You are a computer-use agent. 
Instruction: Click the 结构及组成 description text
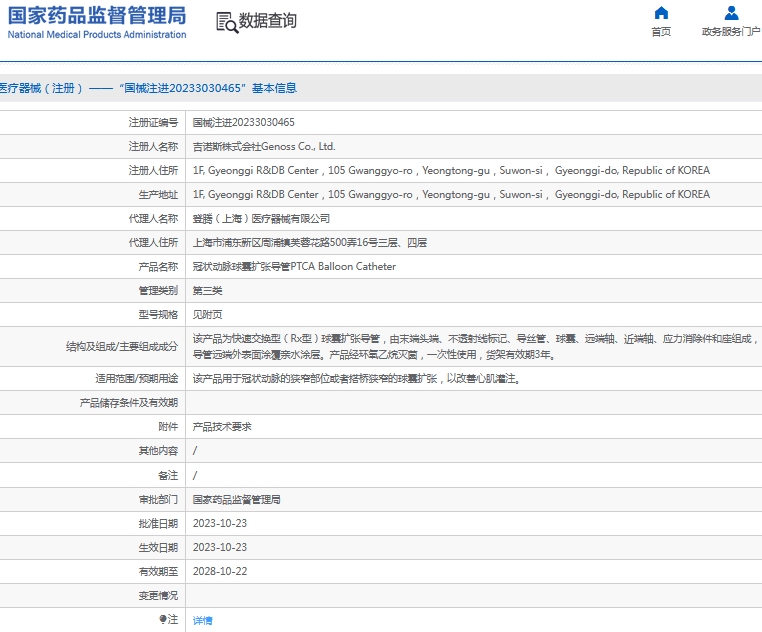(x=474, y=347)
